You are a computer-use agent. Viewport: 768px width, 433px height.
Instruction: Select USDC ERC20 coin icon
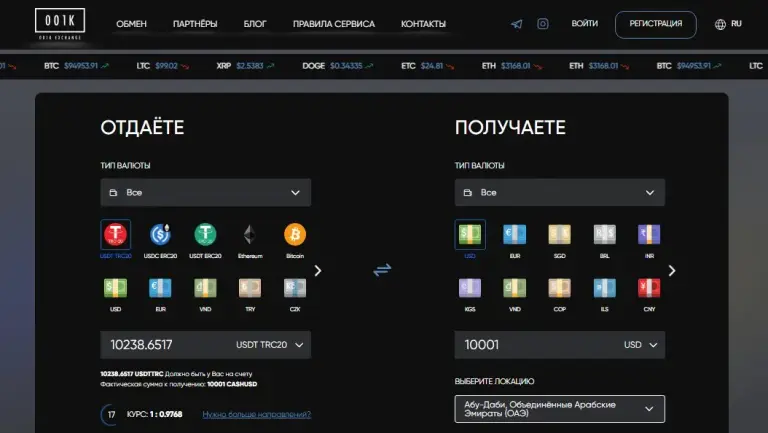coord(160,235)
